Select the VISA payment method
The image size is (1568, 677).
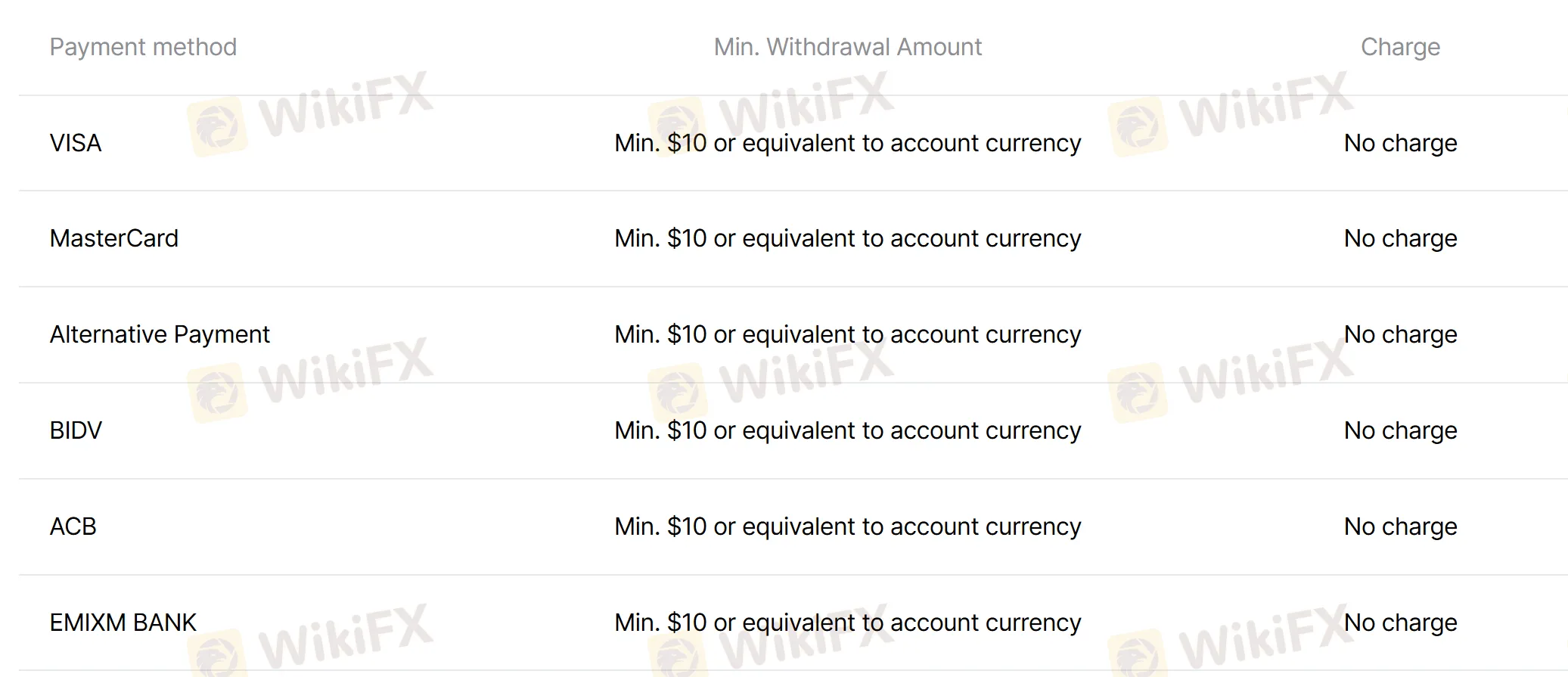76,143
